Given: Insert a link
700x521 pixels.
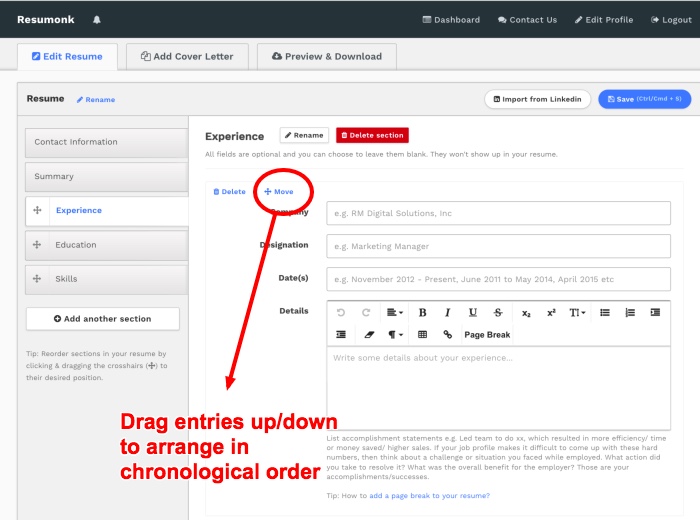Looking at the screenshot, I should coord(447,334).
